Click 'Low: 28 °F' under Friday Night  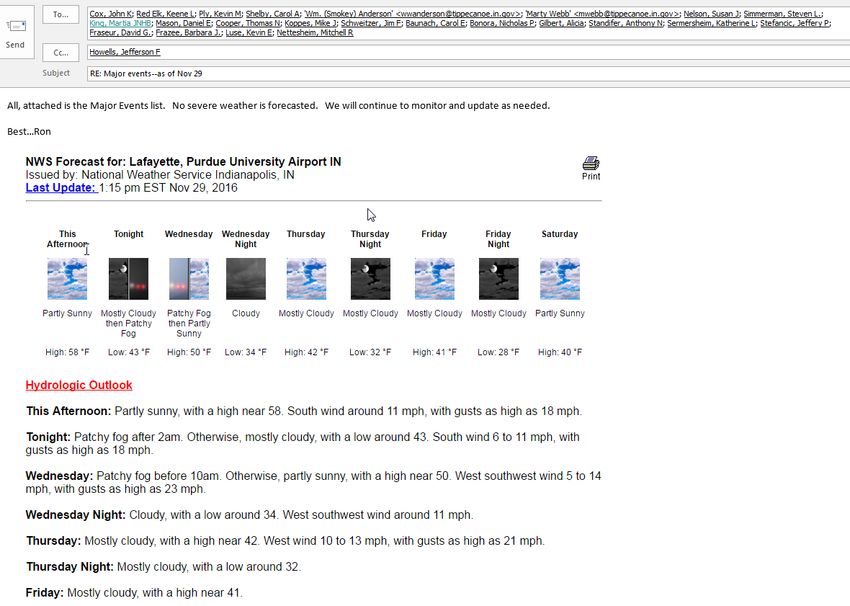(x=498, y=352)
